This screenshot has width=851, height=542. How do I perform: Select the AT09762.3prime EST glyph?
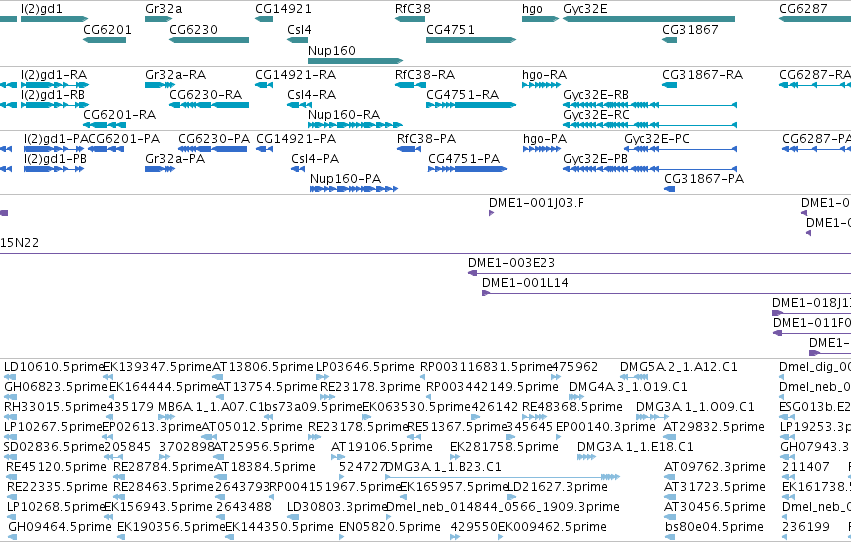point(670,477)
